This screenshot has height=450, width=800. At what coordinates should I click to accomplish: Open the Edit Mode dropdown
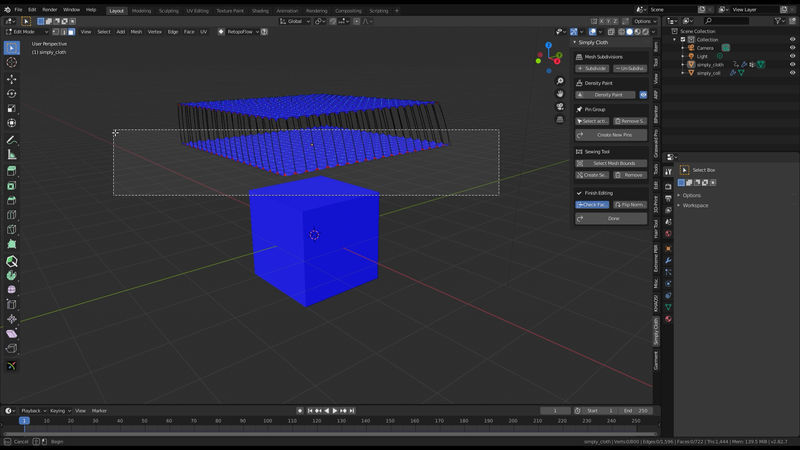[x=27, y=32]
